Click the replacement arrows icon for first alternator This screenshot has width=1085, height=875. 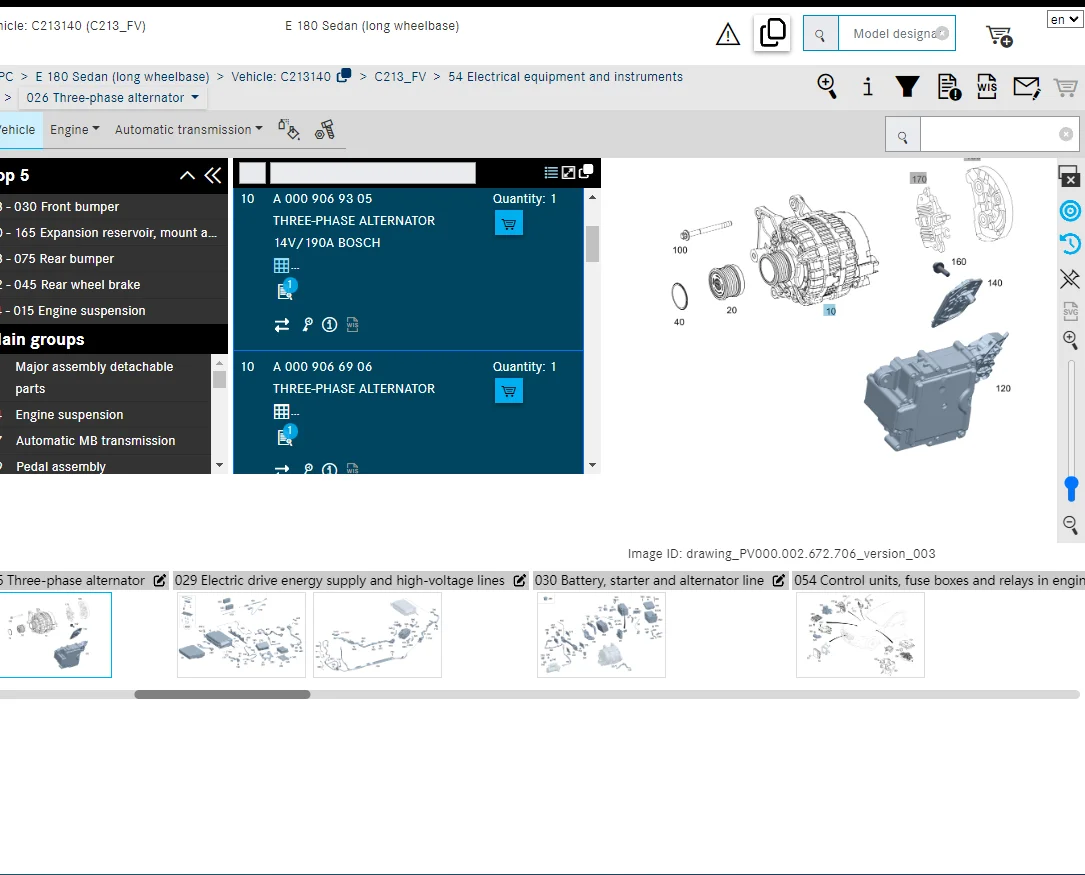tap(282, 324)
